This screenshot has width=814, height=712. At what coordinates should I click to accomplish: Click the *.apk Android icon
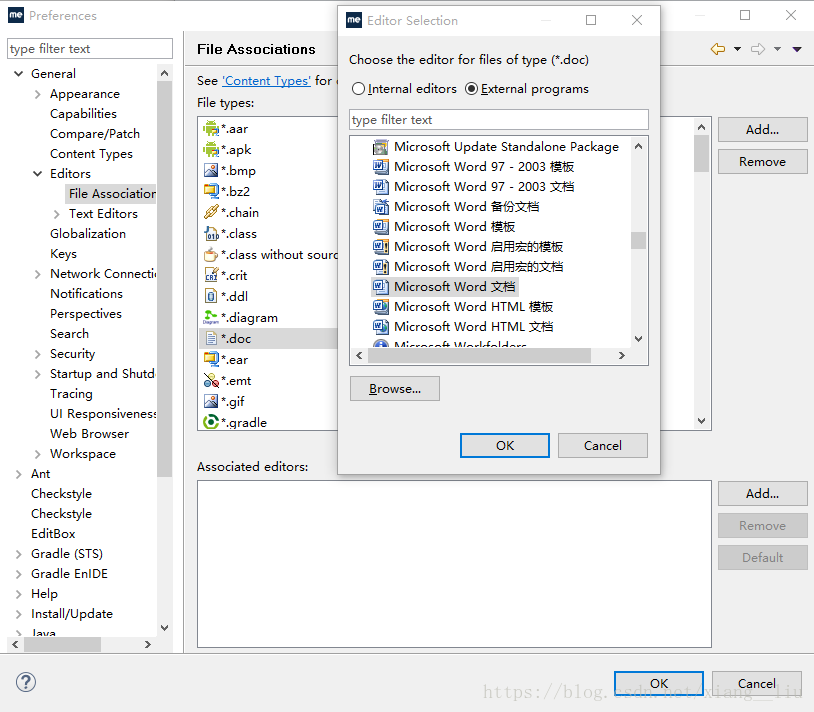click(x=211, y=149)
